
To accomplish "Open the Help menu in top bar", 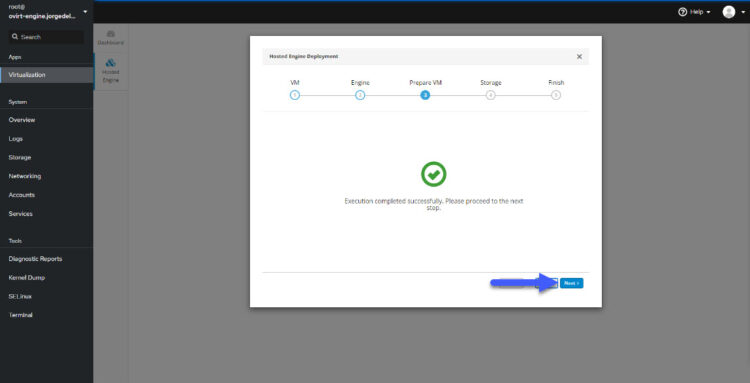I will tap(695, 12).
